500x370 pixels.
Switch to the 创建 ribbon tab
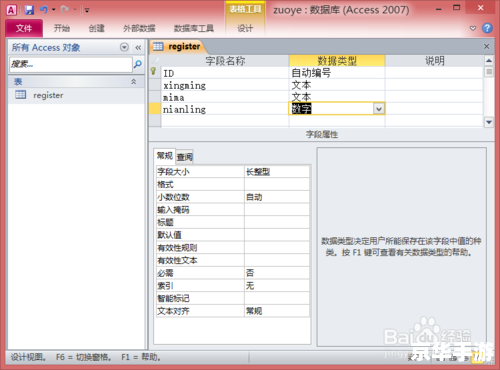pyautogui.click(x=97, y=28)
